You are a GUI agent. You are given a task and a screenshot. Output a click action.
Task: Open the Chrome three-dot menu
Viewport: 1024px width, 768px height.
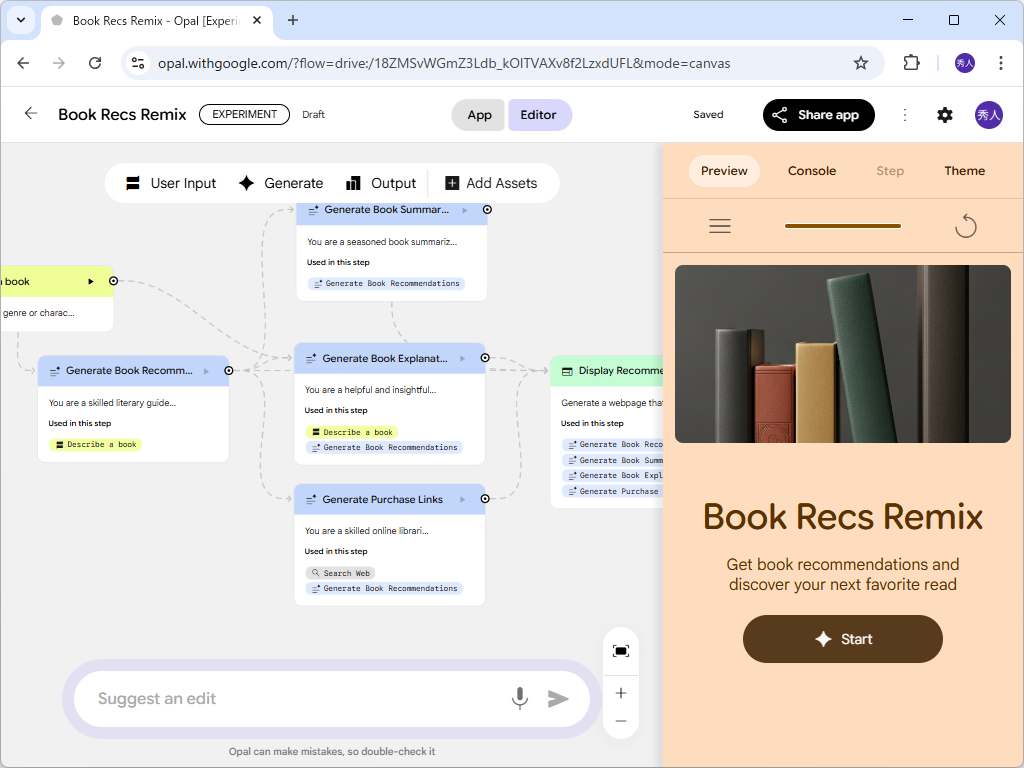pyautogui.click(x=1000, y=63)
